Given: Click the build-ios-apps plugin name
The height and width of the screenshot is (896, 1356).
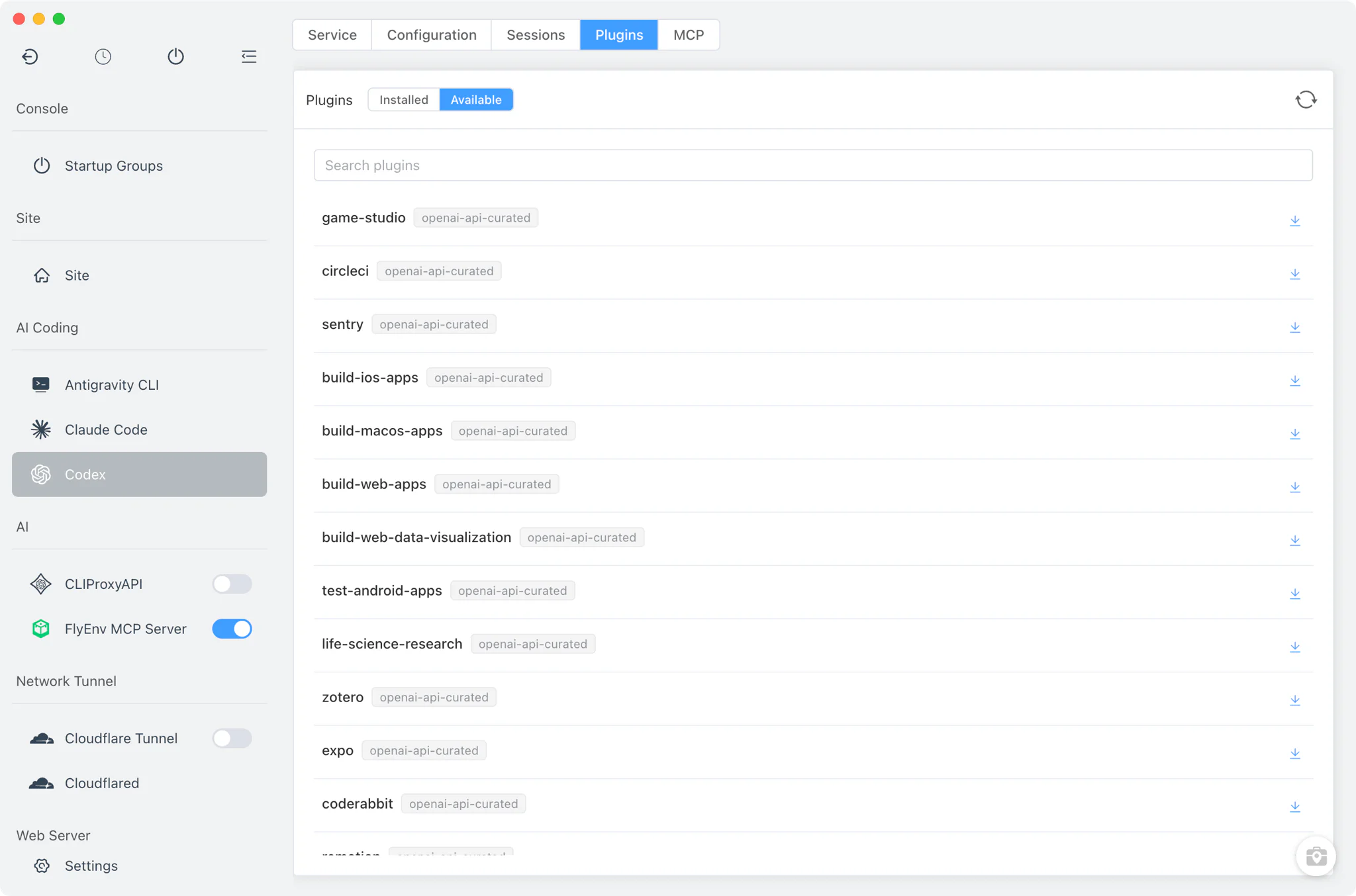Looking at the screenshot, I should coord(370,377).
